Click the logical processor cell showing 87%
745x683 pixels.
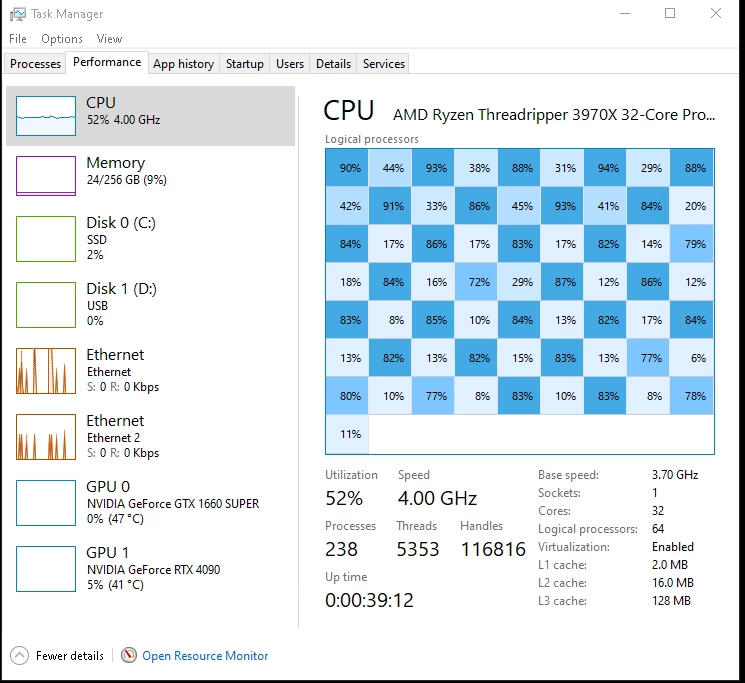563,282
